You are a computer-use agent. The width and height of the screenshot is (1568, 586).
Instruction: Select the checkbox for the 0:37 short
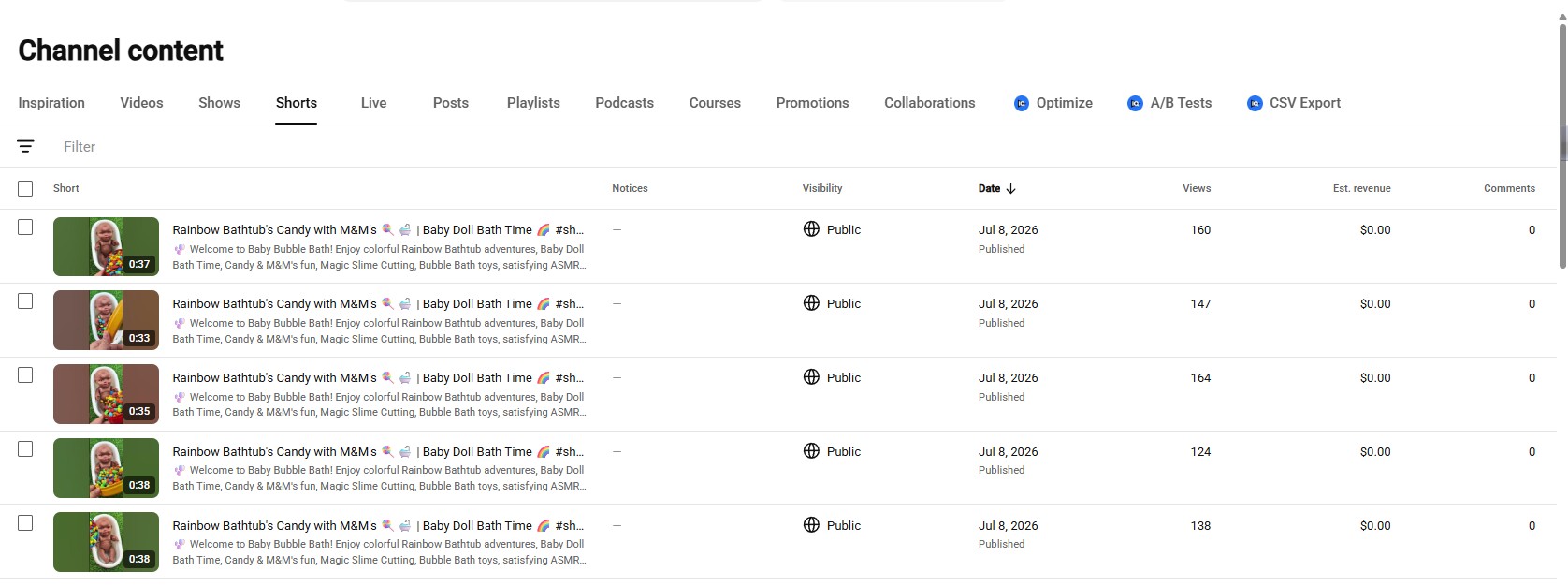click(x=25, y=227)
